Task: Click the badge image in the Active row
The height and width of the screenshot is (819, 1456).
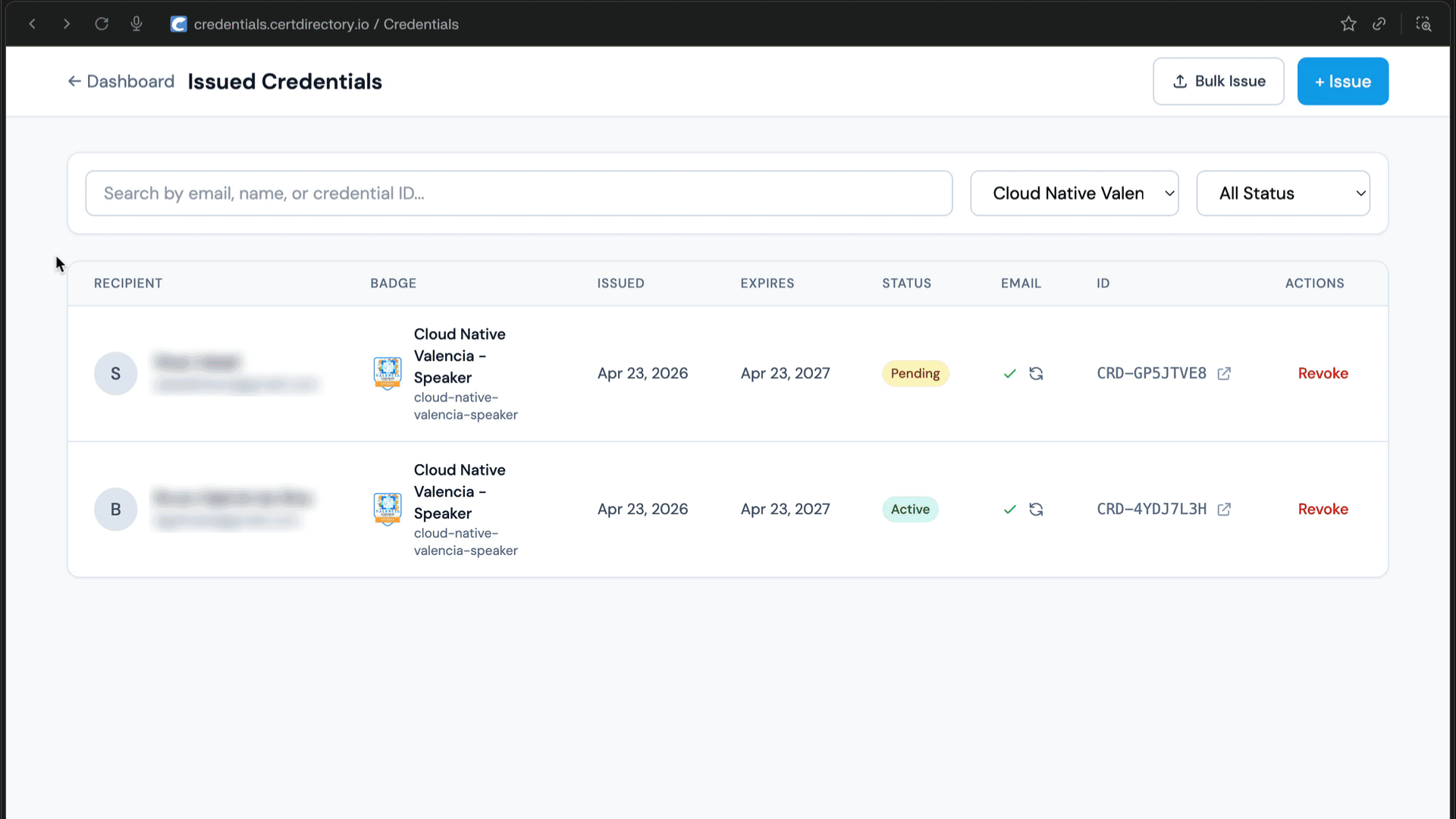Action: point(388,509)
